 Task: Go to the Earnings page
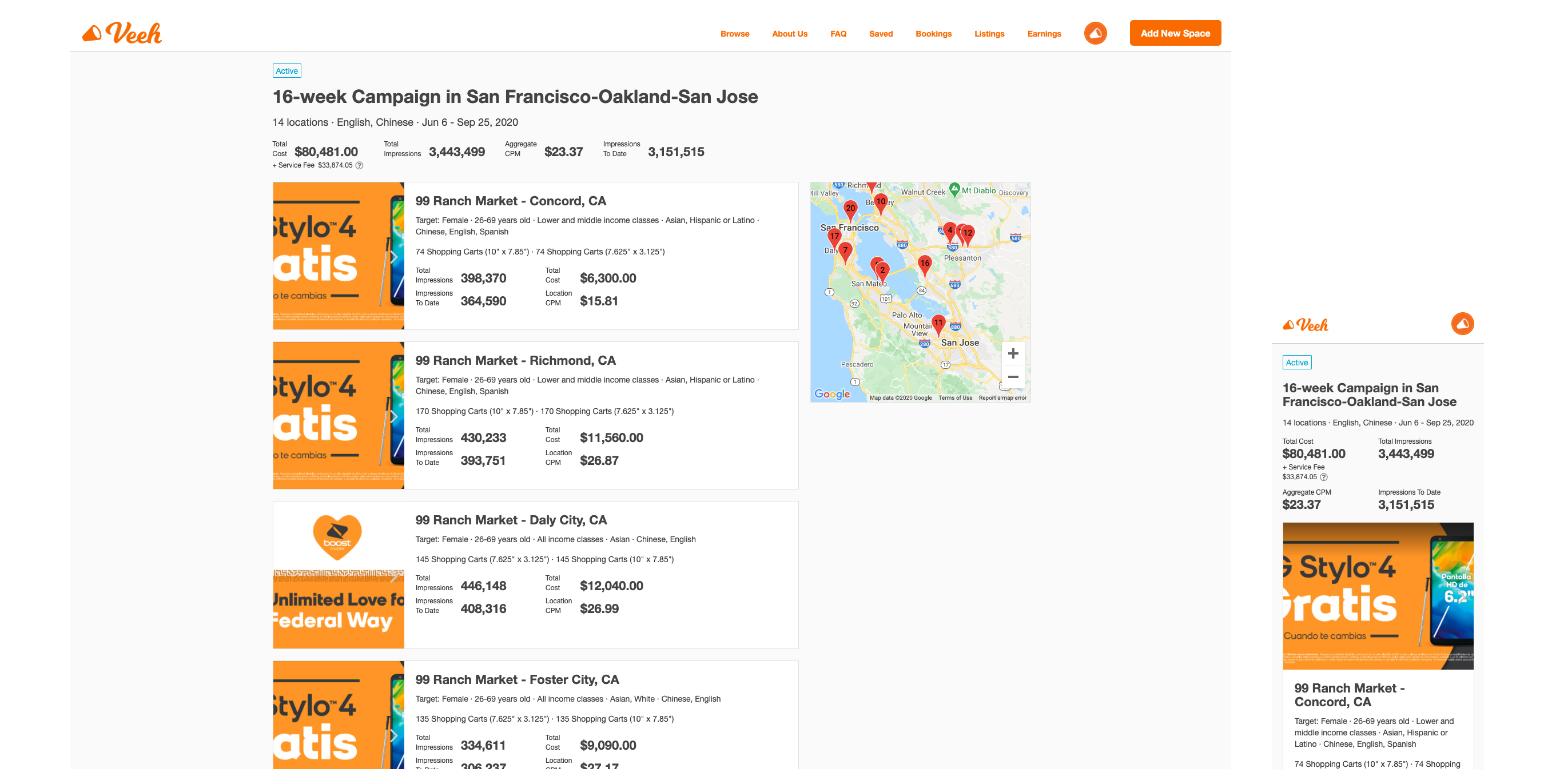[x=1044, y=34]
